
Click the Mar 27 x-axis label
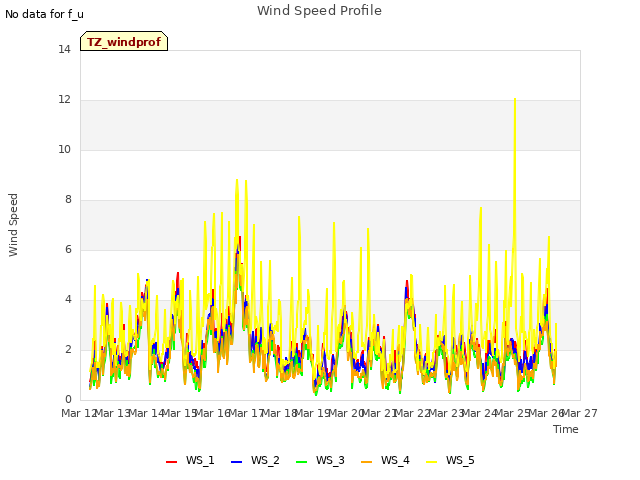click(580, 413)
